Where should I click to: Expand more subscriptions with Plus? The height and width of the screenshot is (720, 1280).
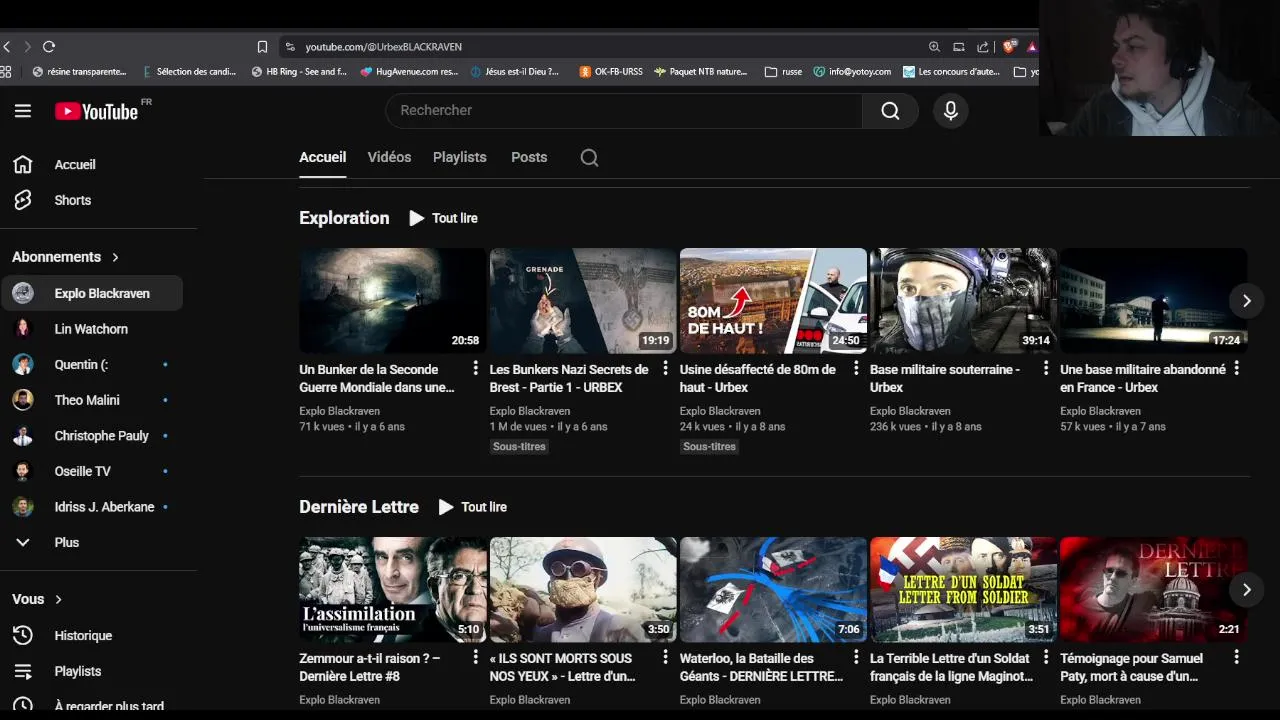[91, 542]
